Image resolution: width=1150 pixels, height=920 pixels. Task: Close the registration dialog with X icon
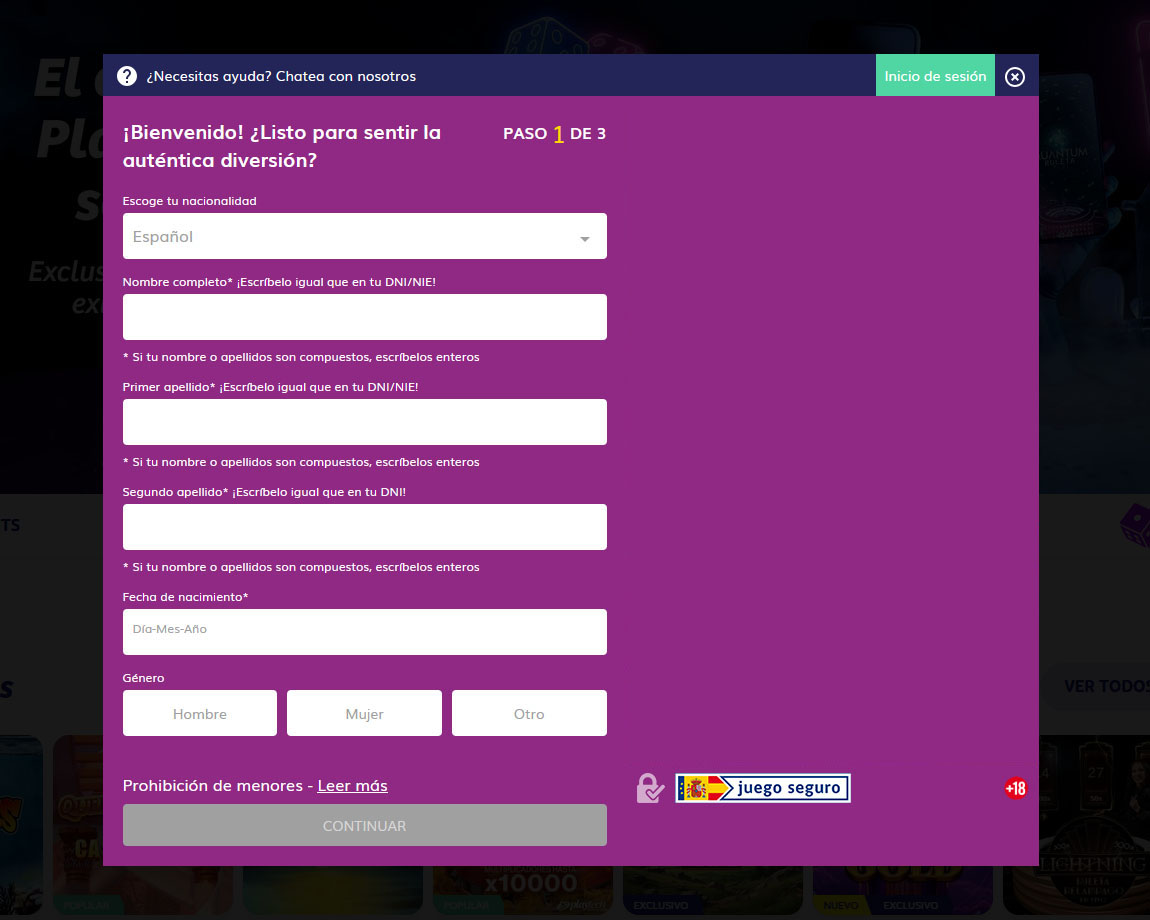click(1015, 77)
